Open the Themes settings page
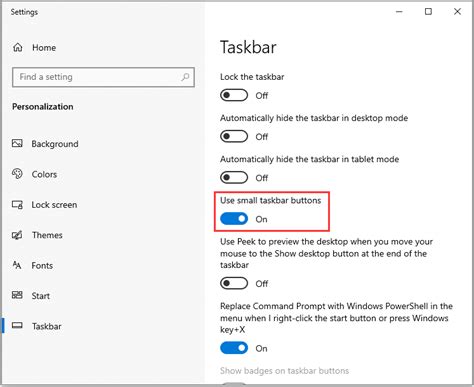Image resolution: width=474 pixels, height=387 pixels. (47, 235)
